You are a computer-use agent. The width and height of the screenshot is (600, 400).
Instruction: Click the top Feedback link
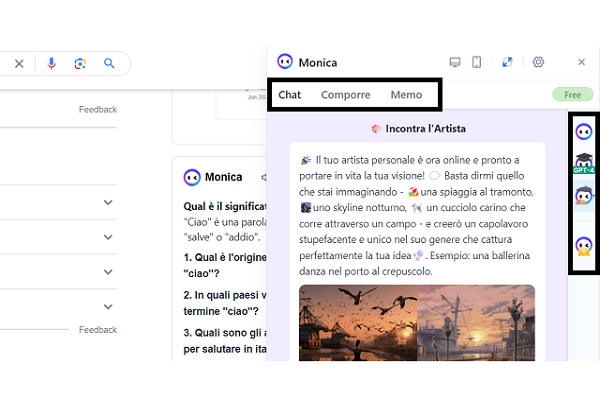(98, 109)
